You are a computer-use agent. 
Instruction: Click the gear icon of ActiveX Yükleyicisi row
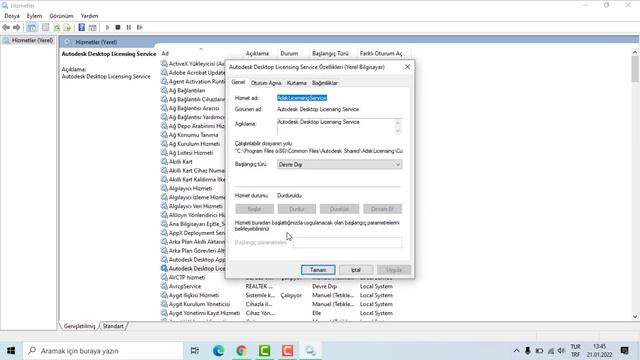(x=164, y=64)
